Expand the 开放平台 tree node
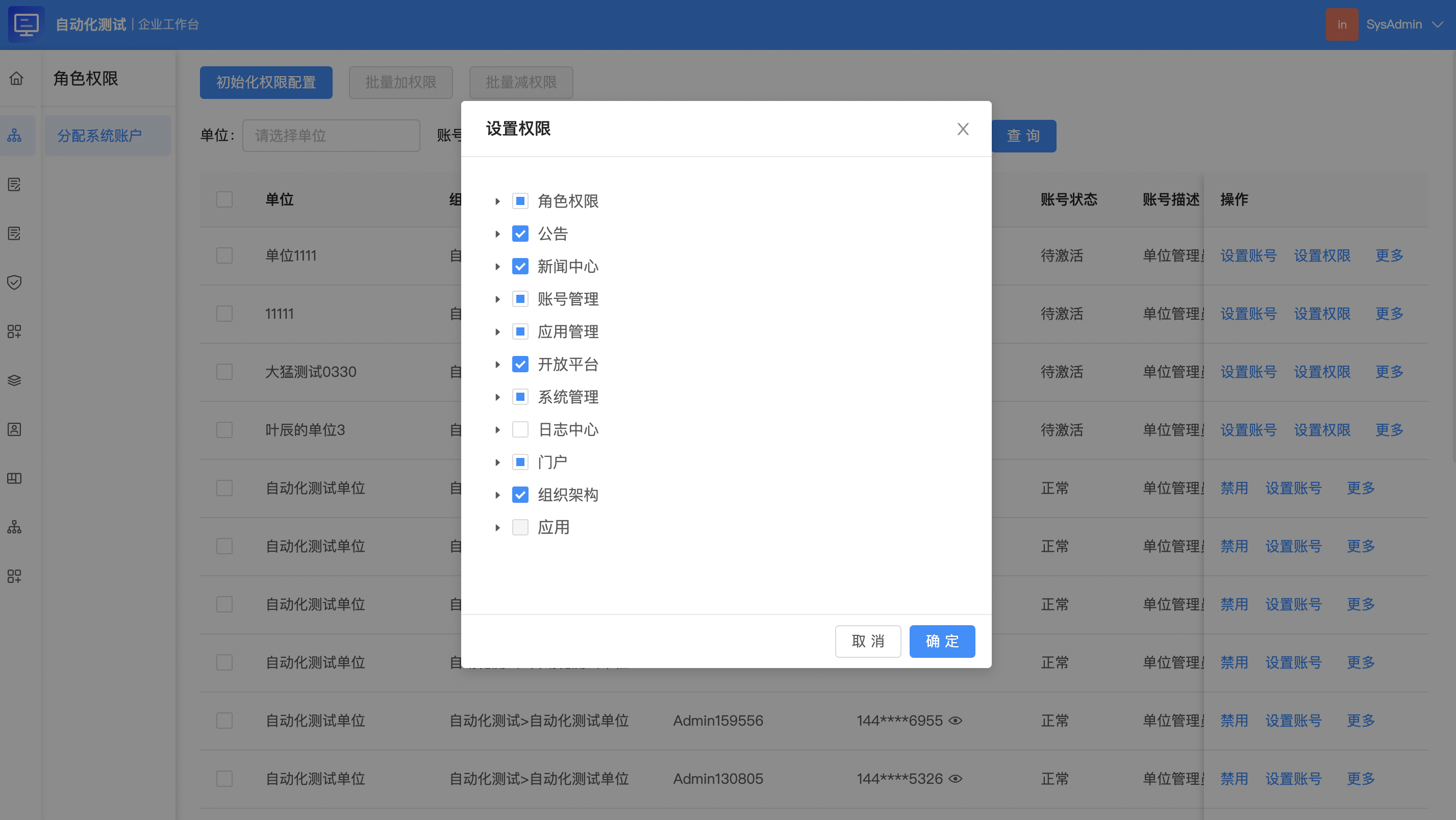Viewport: 1456px width, 820px height. tap(497, 365)
